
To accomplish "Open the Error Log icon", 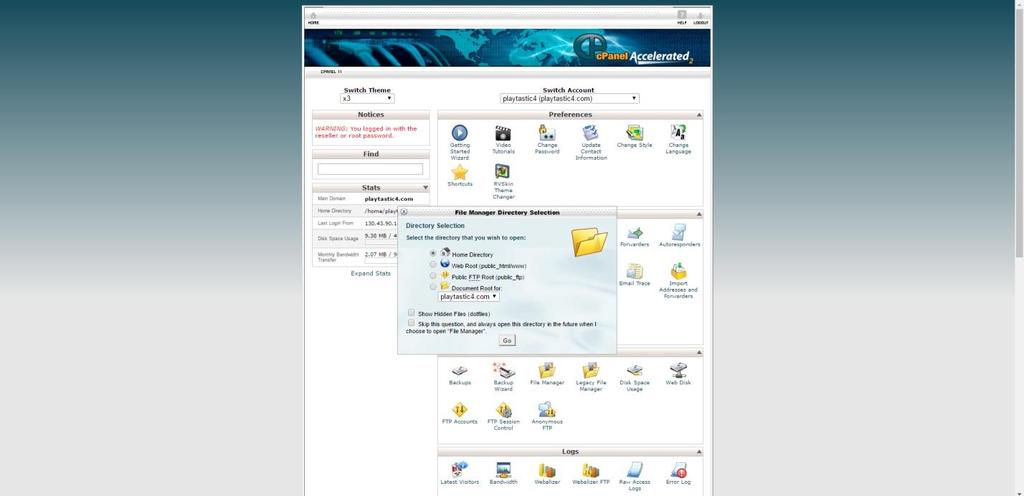I will (678, 470).
